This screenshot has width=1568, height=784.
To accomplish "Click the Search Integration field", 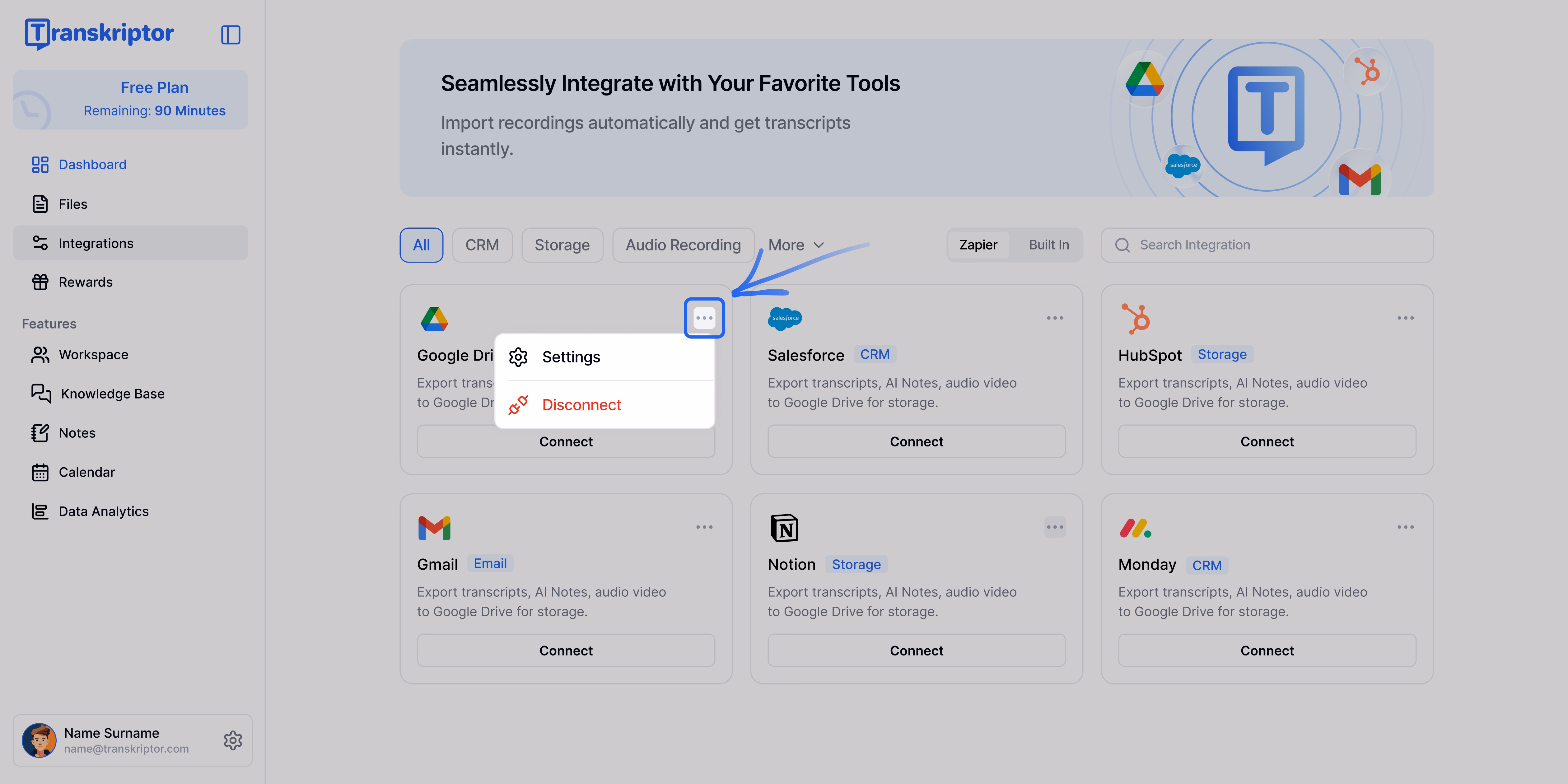I will (1266, 245).
